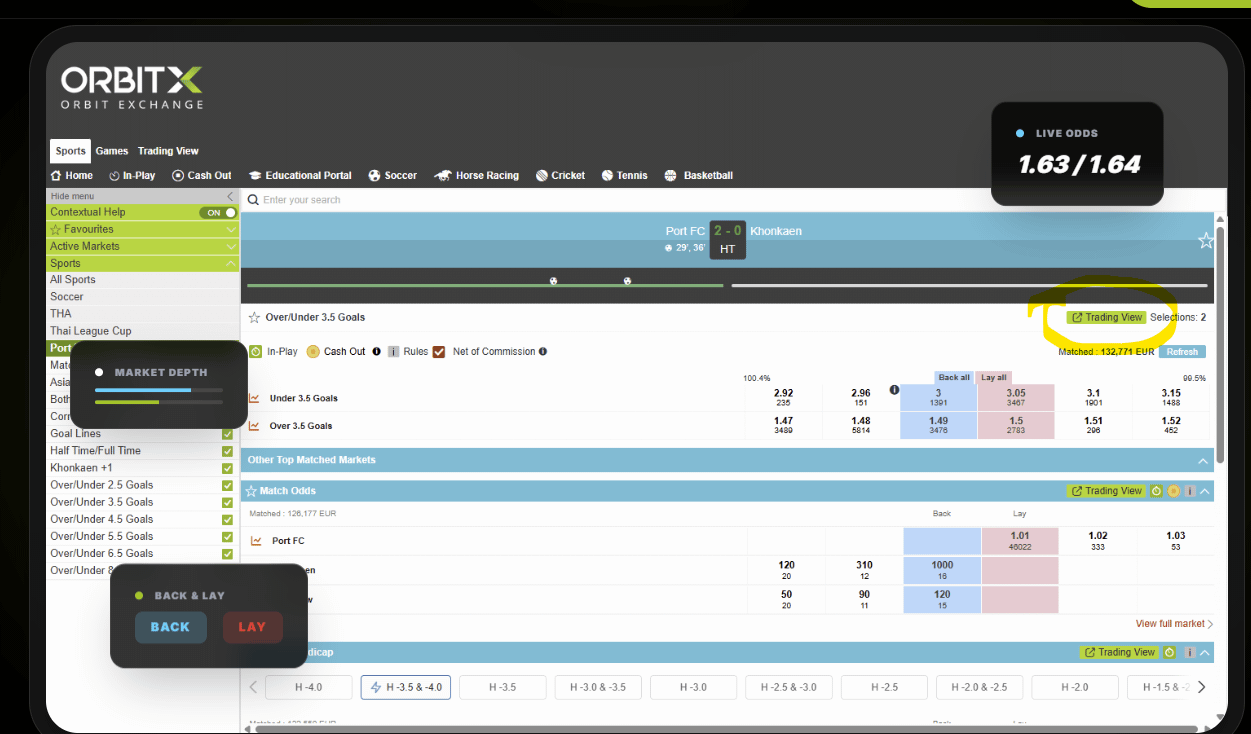Open View full market link
The width and height of the screenshot is (1251, 734).
pyautogui.click(x=1174, y=624)
